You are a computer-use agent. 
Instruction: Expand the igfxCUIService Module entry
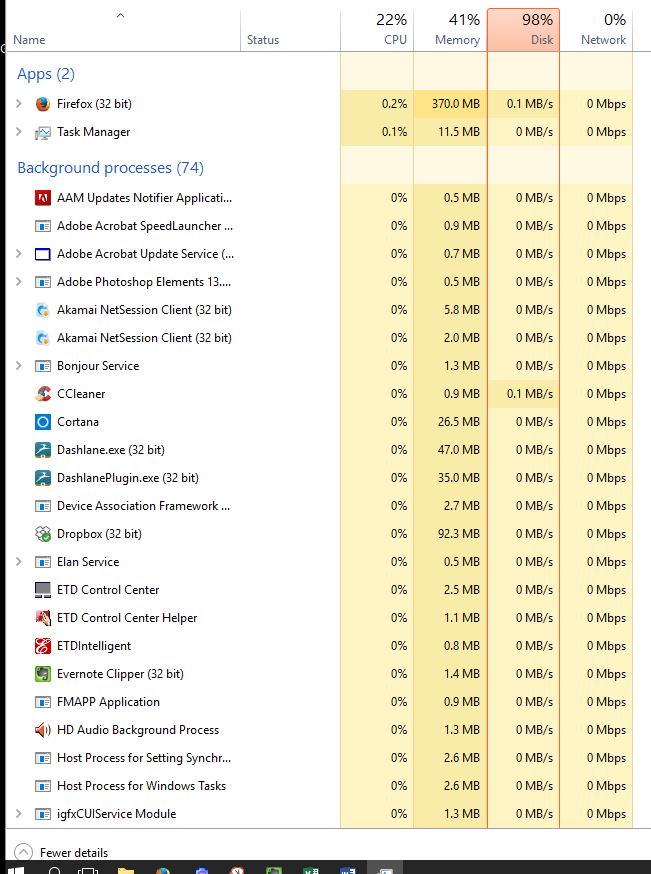pos(19,814)
